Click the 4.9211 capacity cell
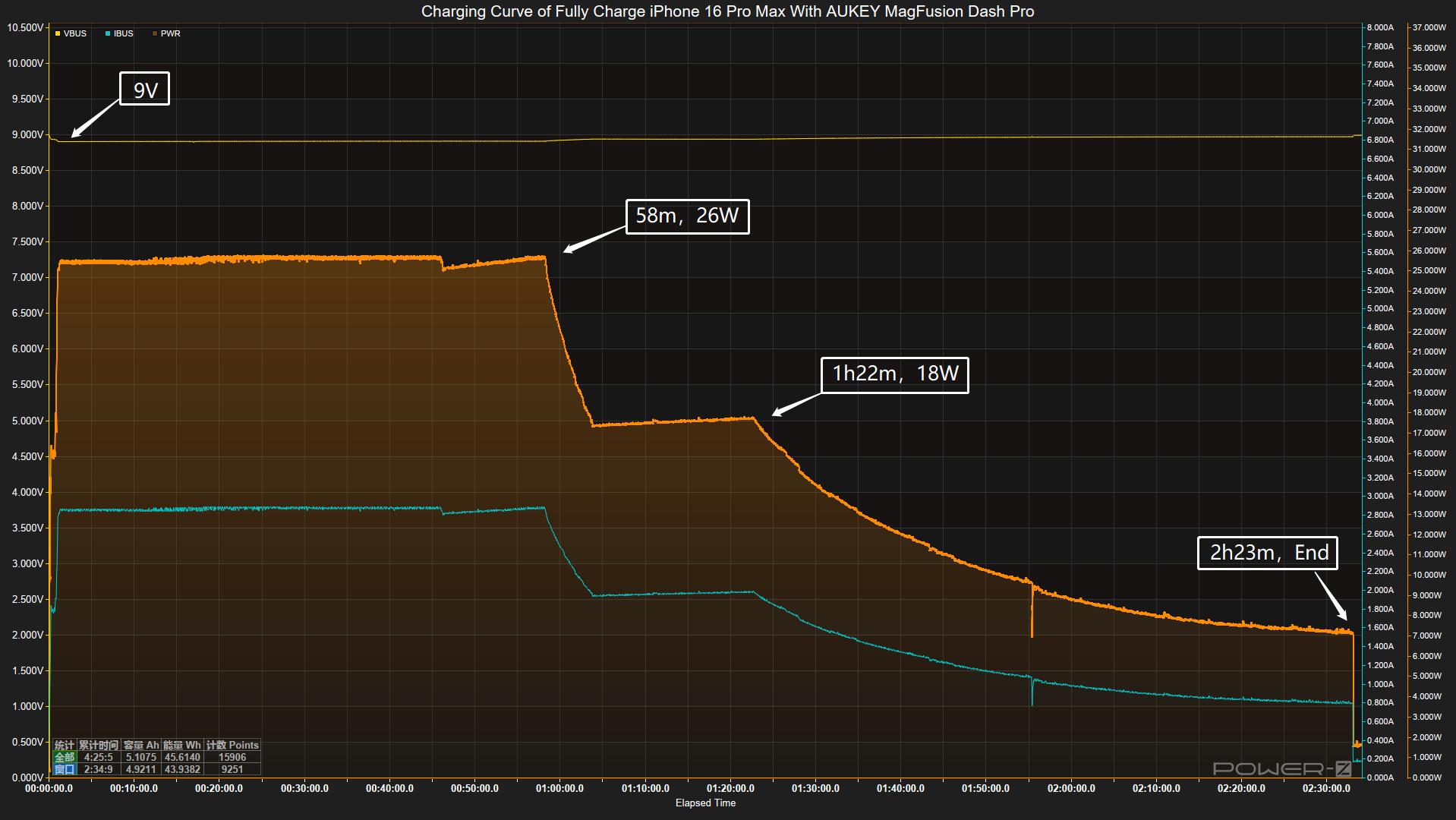The image size is (1456, 820). pos(141,769)
